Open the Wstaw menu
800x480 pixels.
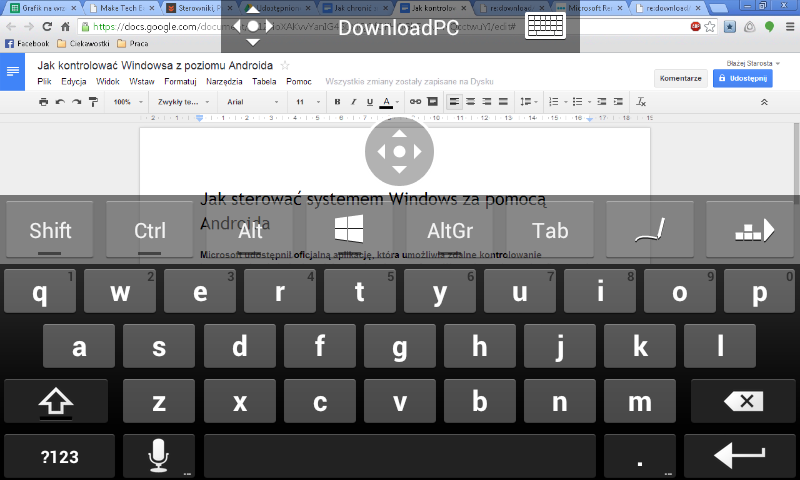tap(142, 82)
